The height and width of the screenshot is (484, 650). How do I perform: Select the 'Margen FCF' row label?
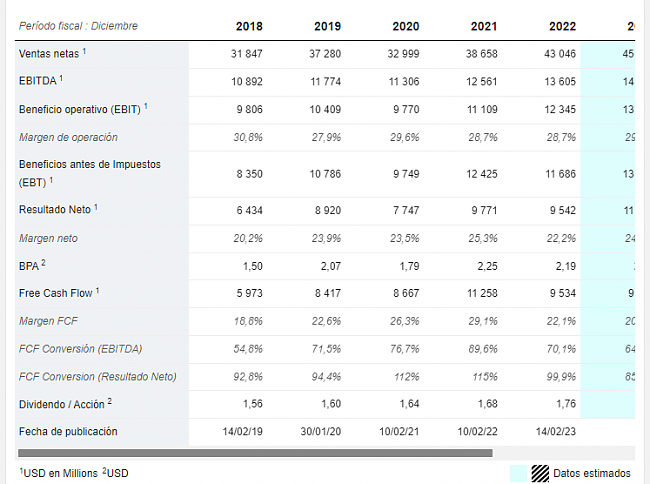point(48,321)
